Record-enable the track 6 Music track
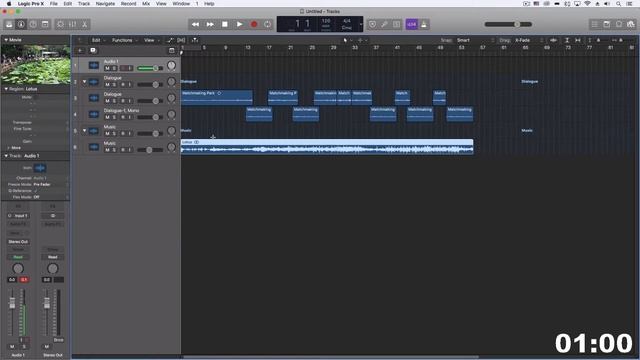The image size is (640, 360). (123, 150)
